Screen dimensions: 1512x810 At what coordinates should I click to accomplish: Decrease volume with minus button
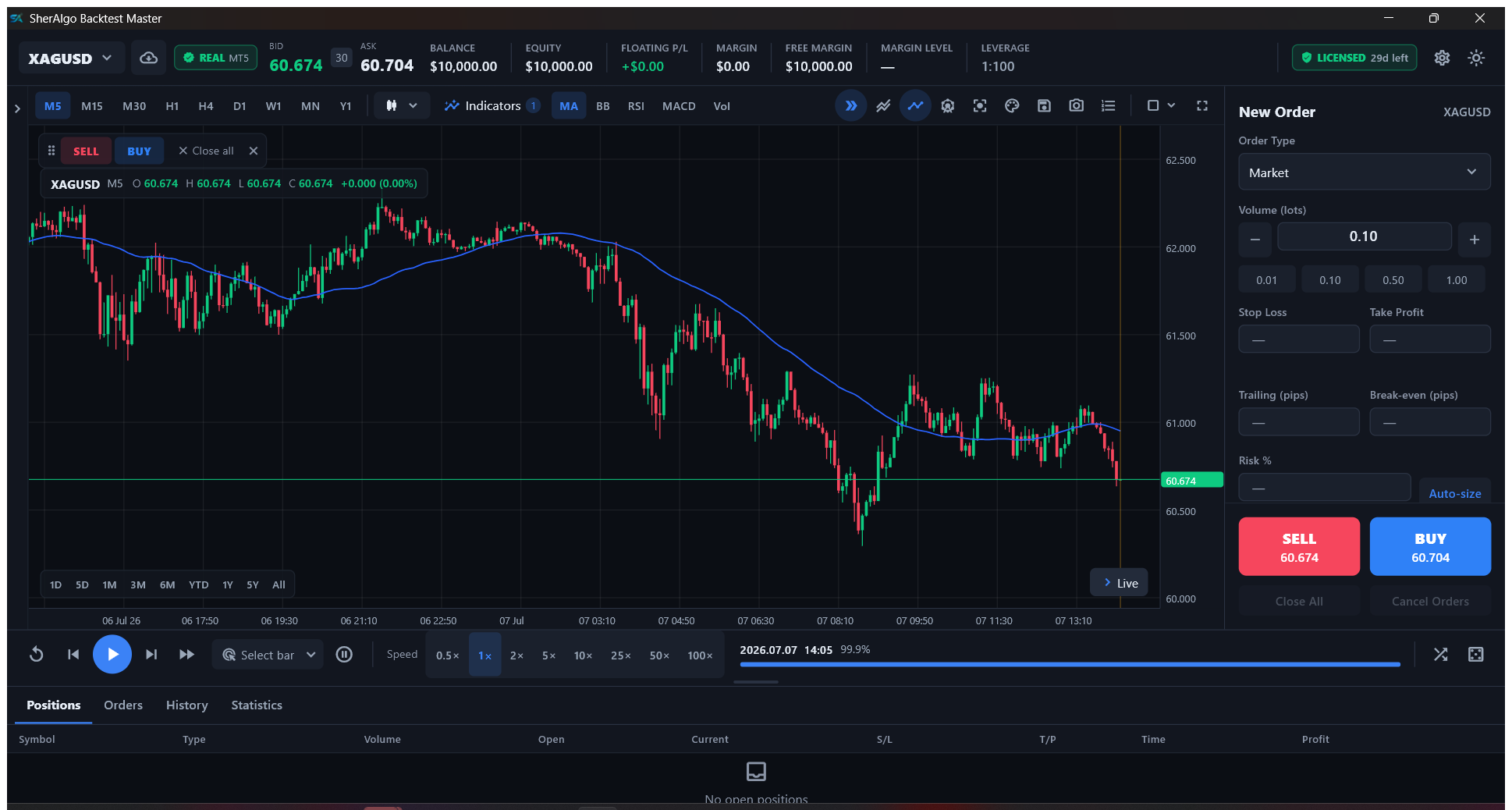click(x=1255, y=240)
